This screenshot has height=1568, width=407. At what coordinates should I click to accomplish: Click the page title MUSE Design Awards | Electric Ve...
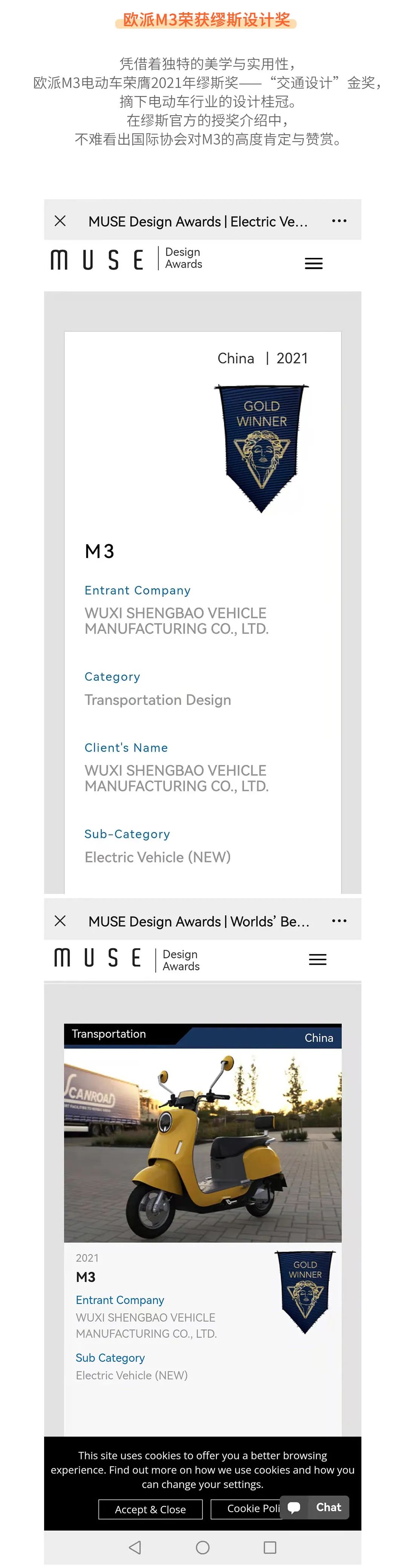[x=198, y=221]
